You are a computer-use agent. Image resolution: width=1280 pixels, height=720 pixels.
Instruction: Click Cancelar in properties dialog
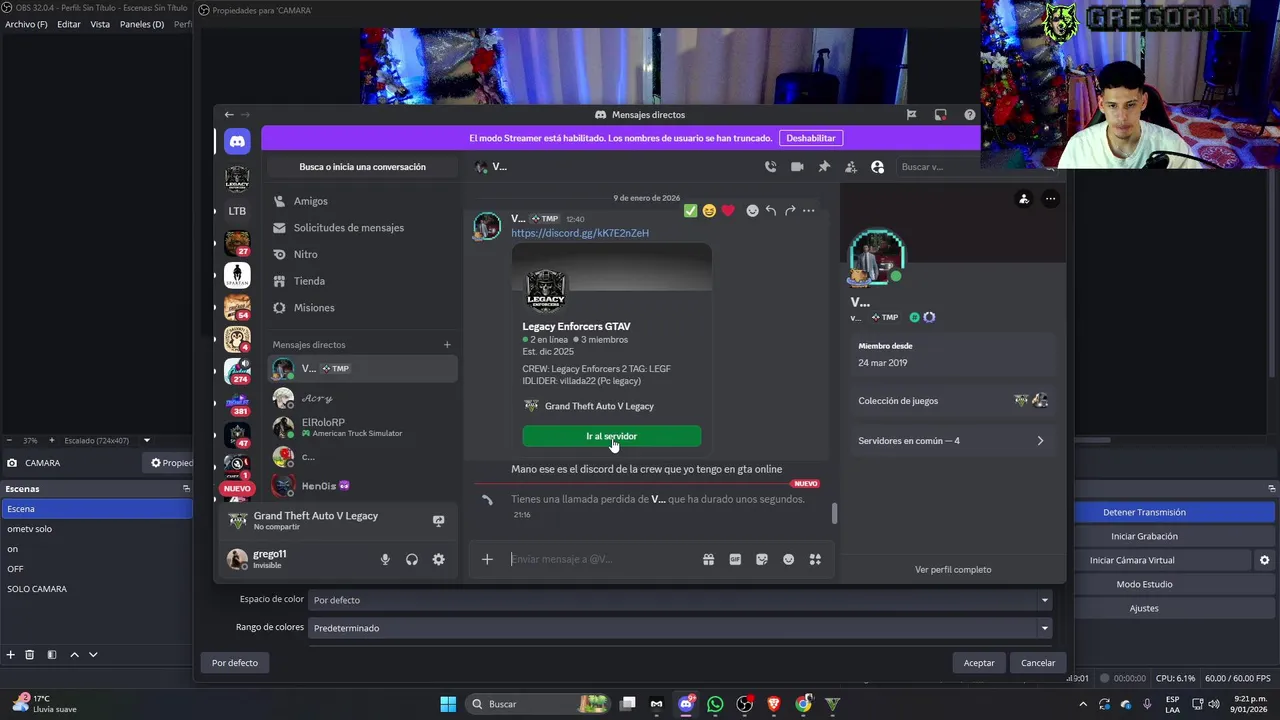tap(1038, 663)
